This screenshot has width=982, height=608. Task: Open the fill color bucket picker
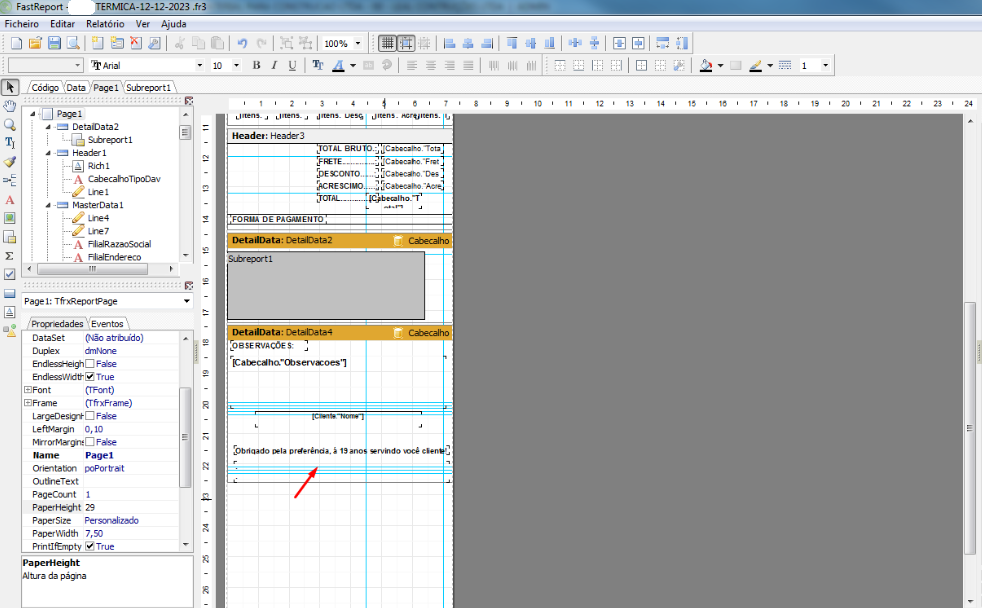pyautogui.click(x=706, y=65)
